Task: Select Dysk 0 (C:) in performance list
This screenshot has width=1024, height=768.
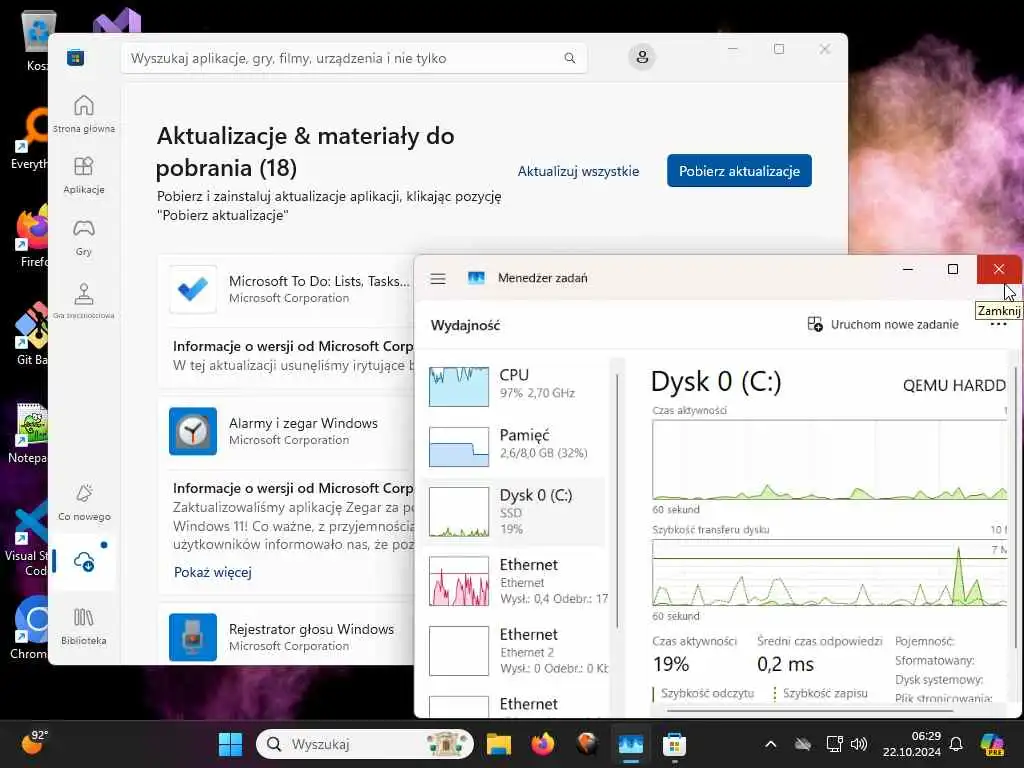Action: (x=516, y=512)
